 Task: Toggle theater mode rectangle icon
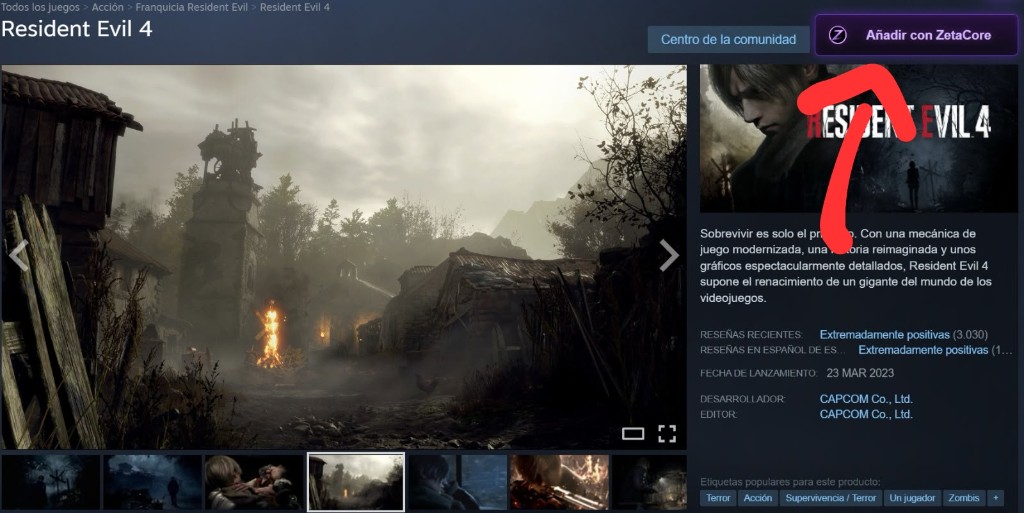pyautogui.click(x=633, y=434)
